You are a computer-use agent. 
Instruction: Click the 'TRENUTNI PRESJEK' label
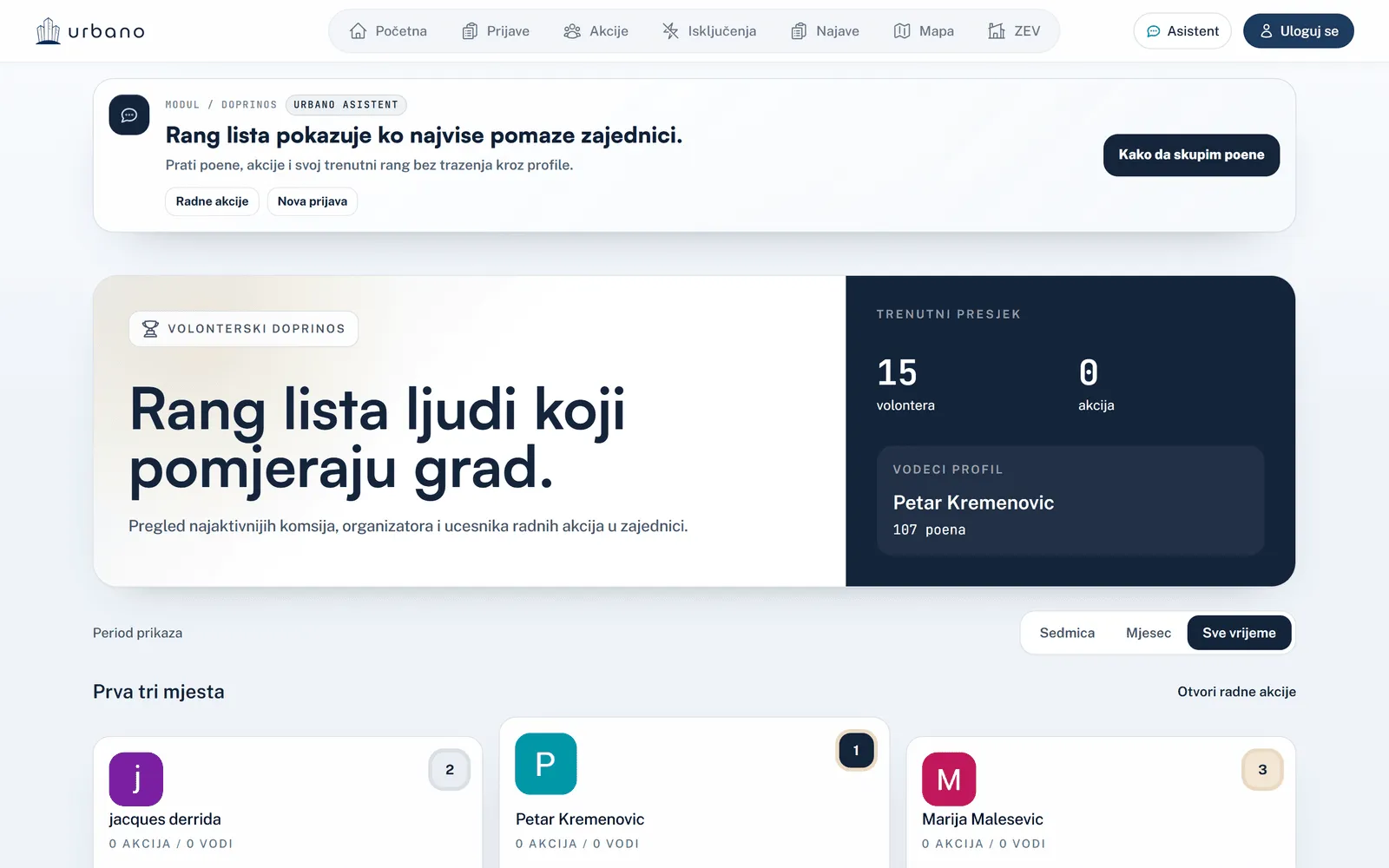[948, 314]
